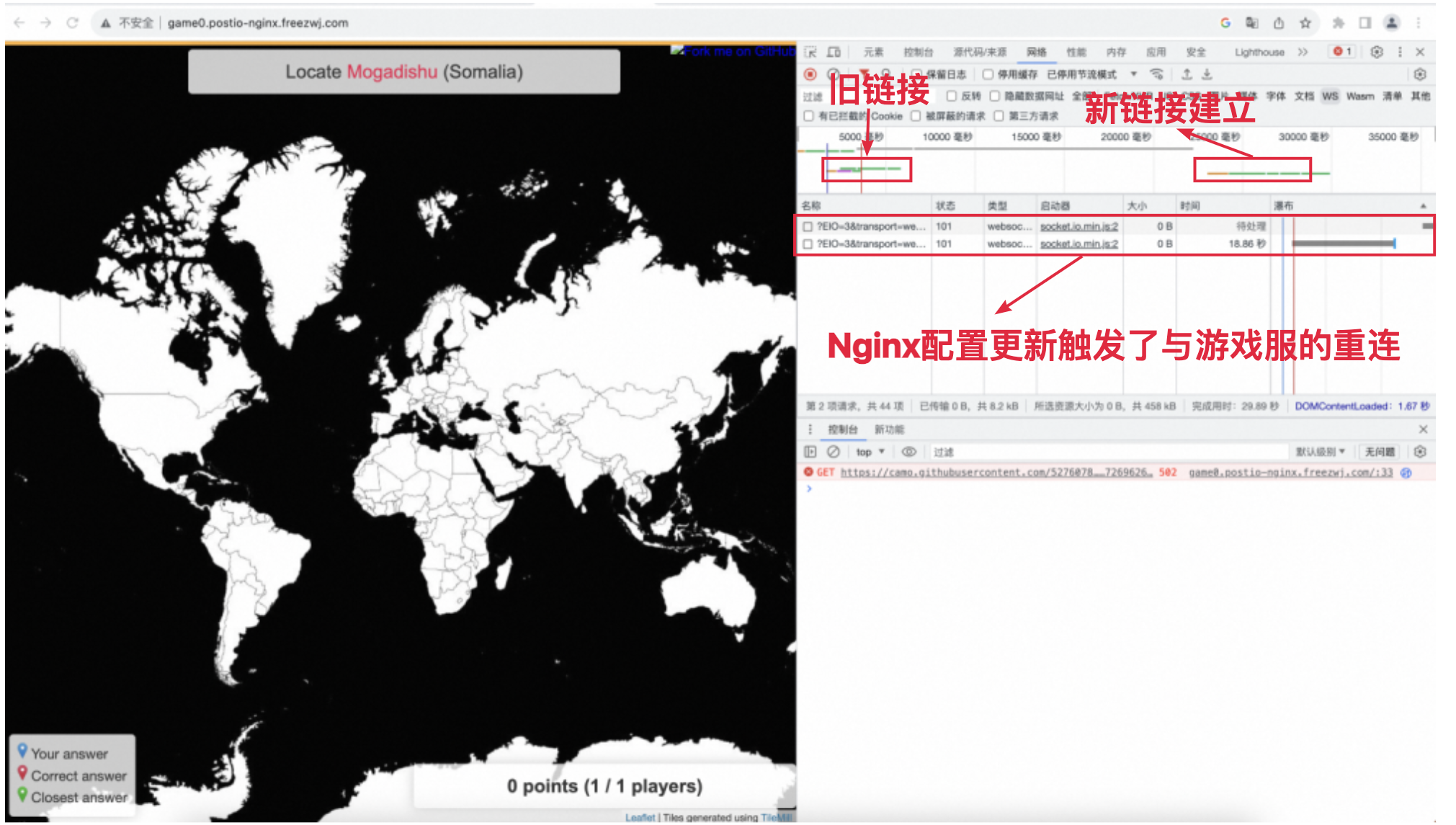Switch to the 性能 tab

(x=1076, y=52)
